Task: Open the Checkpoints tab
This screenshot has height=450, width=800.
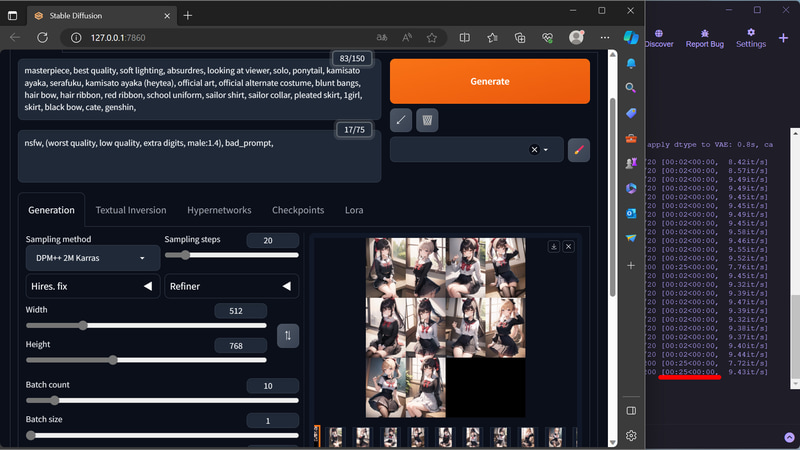Action: [x=298, y=210]
